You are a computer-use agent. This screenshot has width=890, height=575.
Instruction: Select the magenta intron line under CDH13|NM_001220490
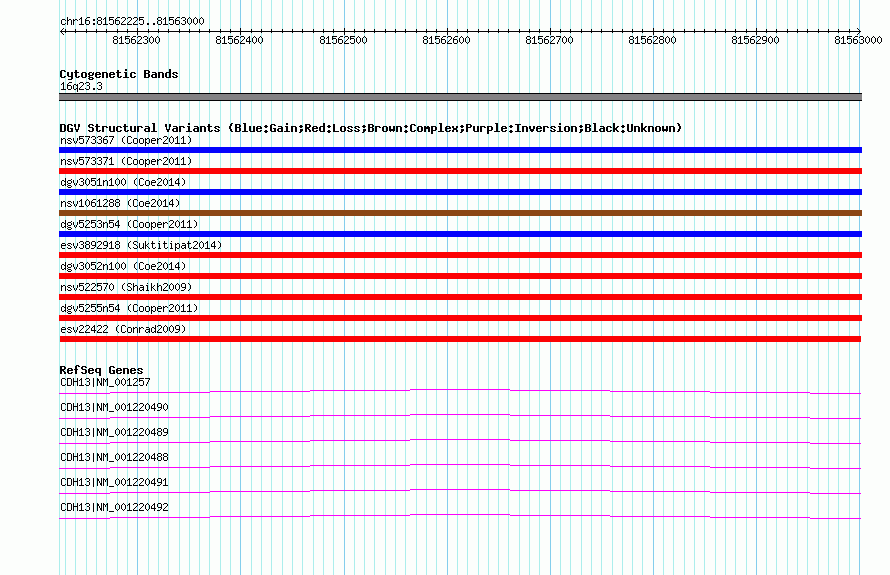pos(460,414)
